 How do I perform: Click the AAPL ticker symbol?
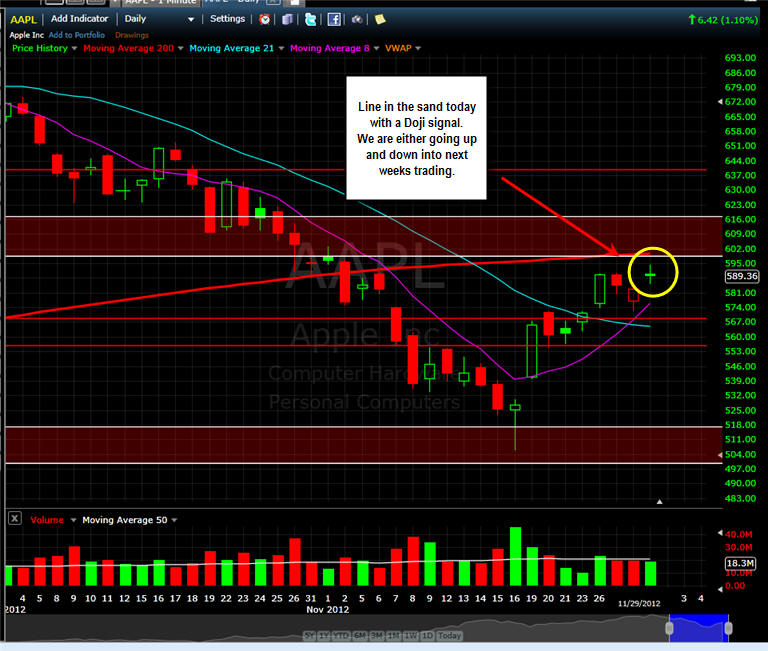pos(23,20)
